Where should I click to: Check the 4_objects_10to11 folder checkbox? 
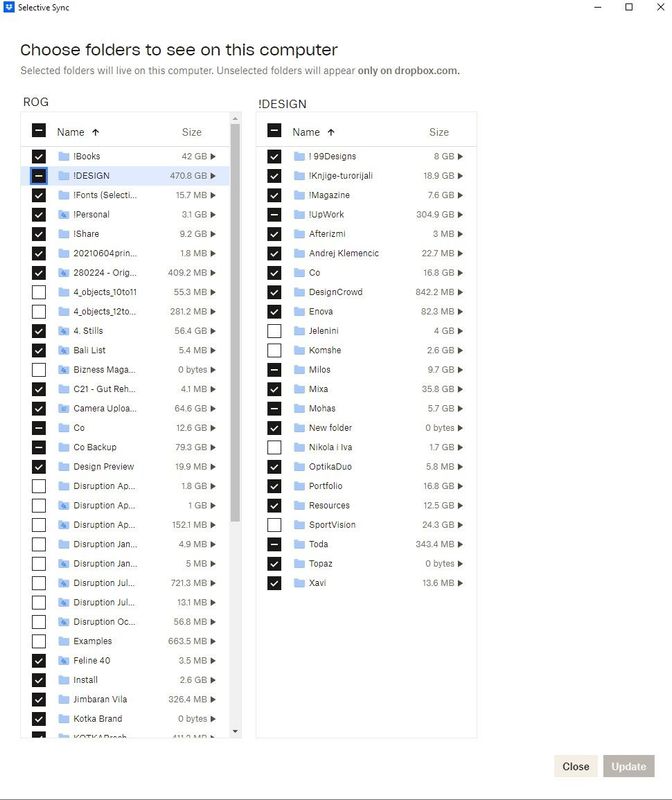(x=39, y=292)
